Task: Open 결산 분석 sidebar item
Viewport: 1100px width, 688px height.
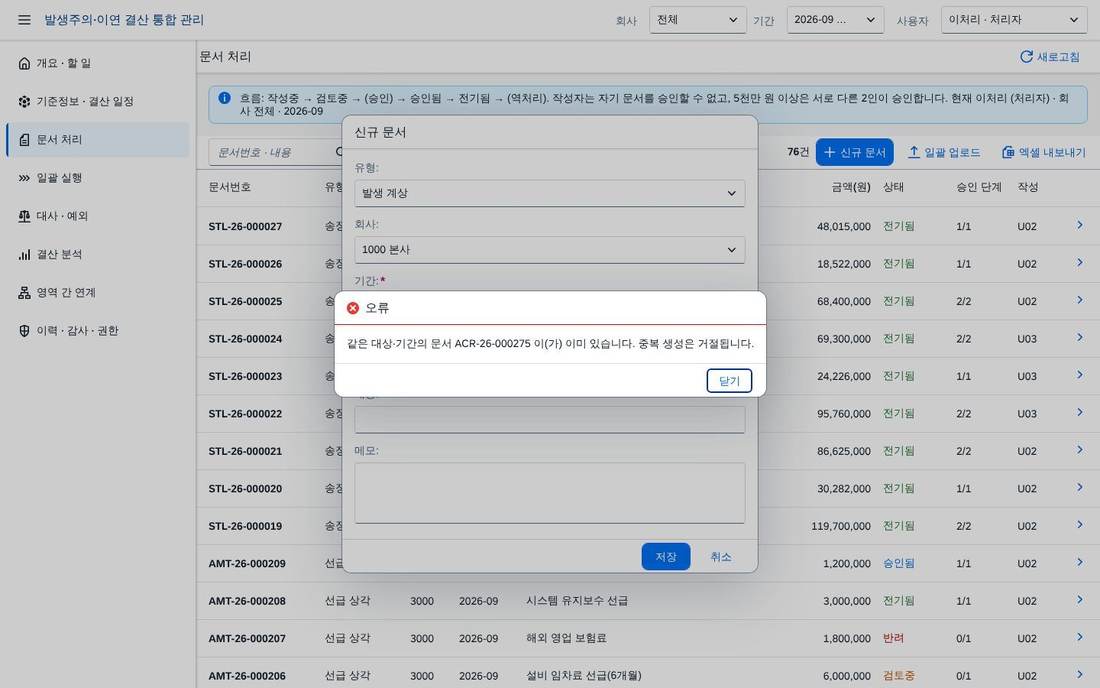Action: point(98,255)
